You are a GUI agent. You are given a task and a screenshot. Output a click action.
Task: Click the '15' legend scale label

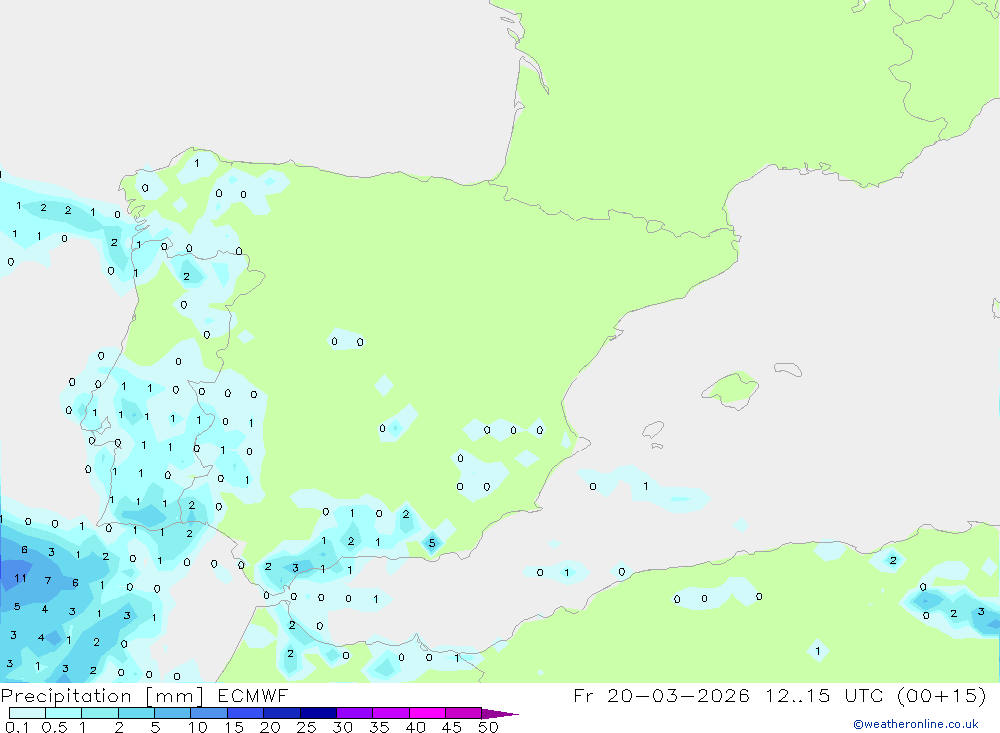234,727
